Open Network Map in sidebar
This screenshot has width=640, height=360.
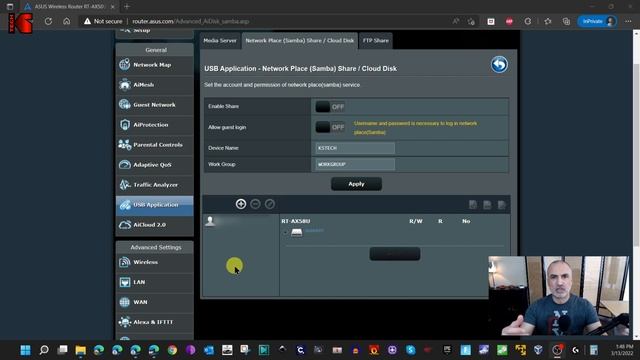[x=154, y=65]
